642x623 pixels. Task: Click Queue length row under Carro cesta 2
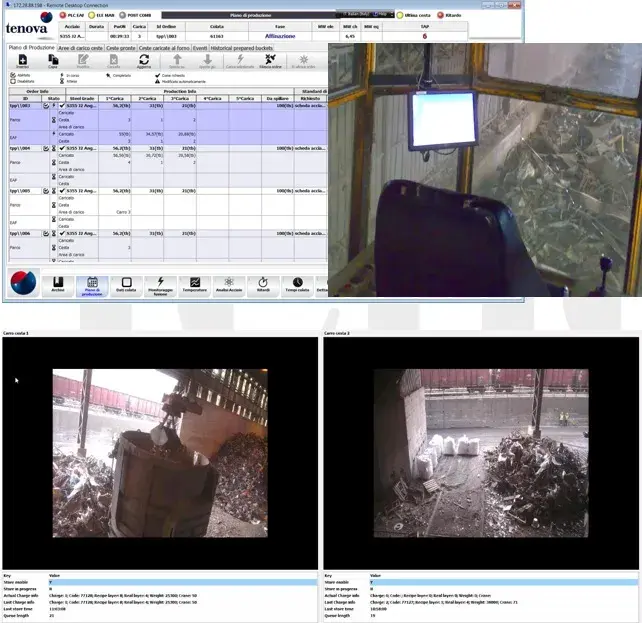(481, 615)
